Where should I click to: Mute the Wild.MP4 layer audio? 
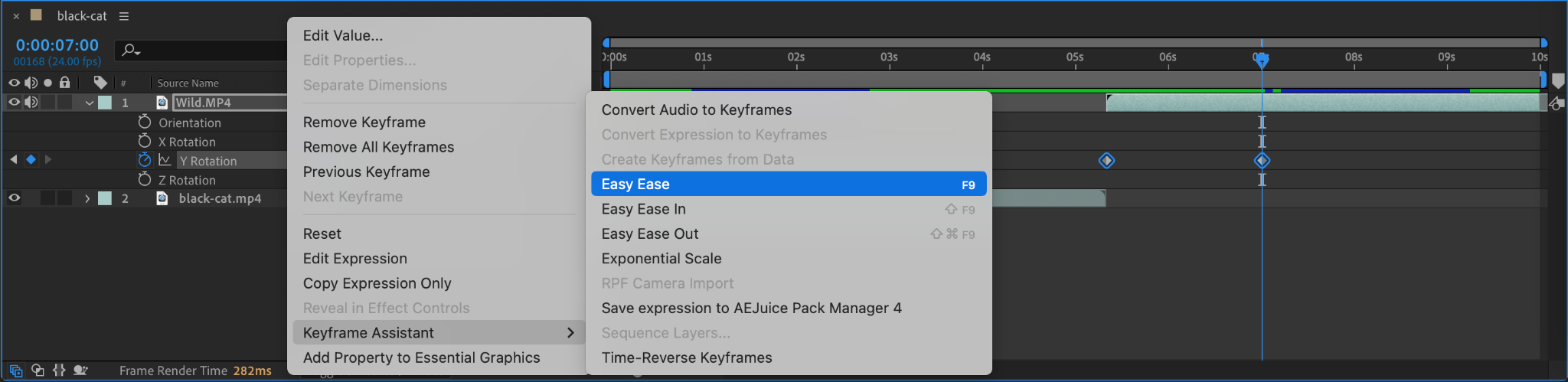31,102
